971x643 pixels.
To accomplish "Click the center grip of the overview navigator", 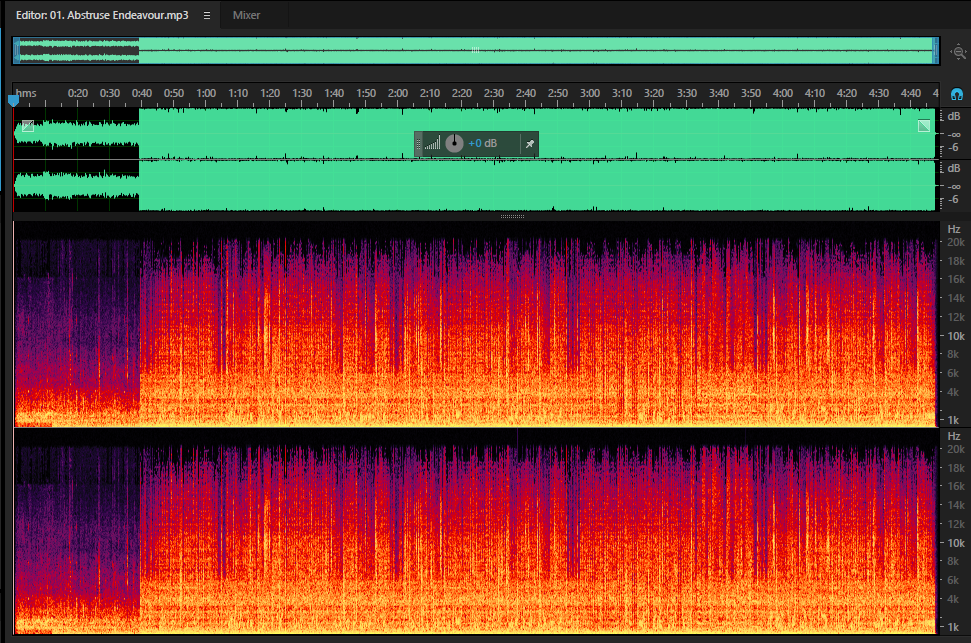I will [476, 50].
